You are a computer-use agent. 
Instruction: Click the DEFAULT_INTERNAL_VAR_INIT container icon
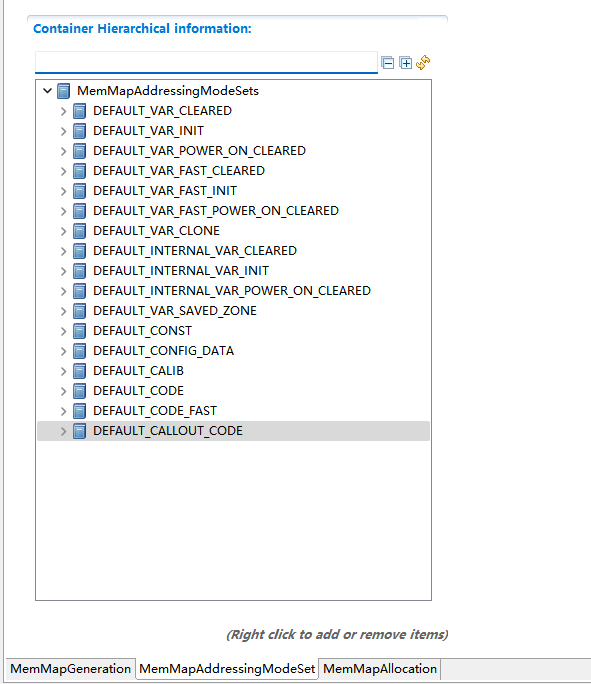(x=79, y=271)
